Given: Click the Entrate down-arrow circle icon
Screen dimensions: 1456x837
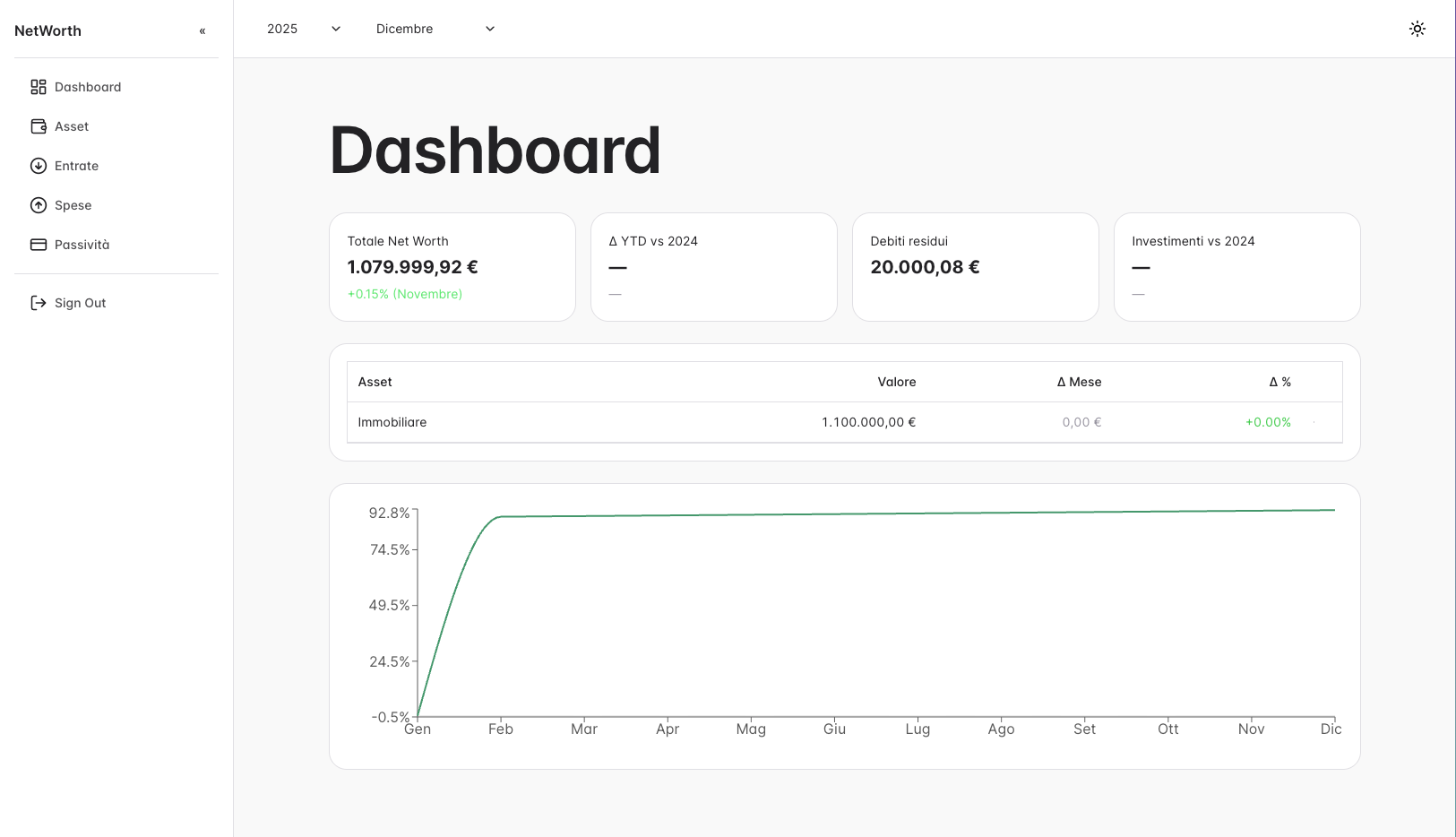Looking at the screenshot, I should coord(39,166).
